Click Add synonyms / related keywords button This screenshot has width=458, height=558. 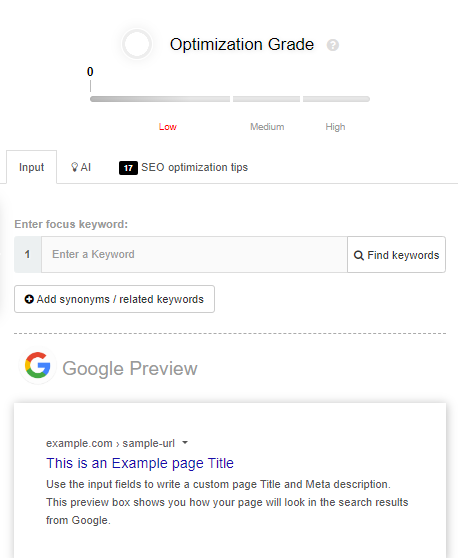pos(114,299)
